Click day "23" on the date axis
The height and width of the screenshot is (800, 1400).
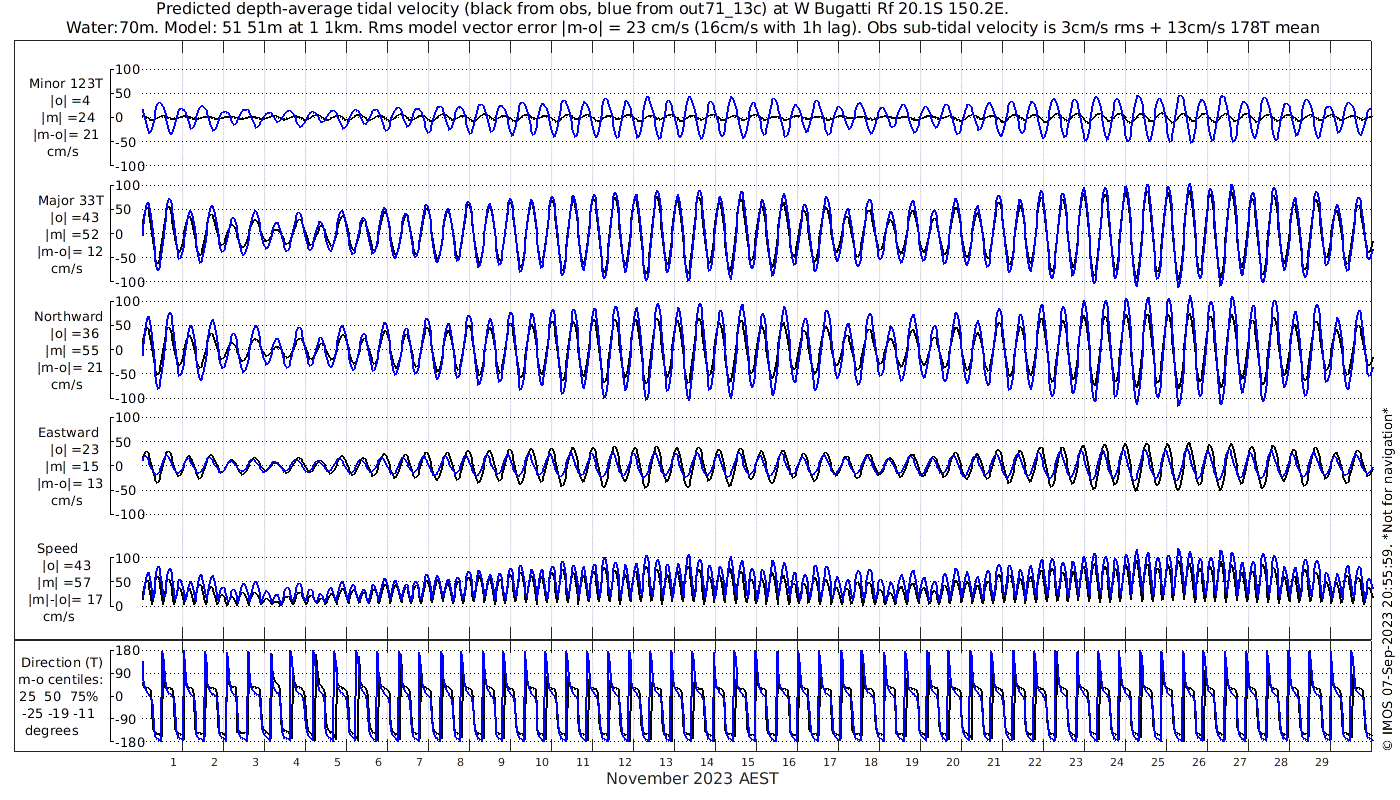point(1075,762)
